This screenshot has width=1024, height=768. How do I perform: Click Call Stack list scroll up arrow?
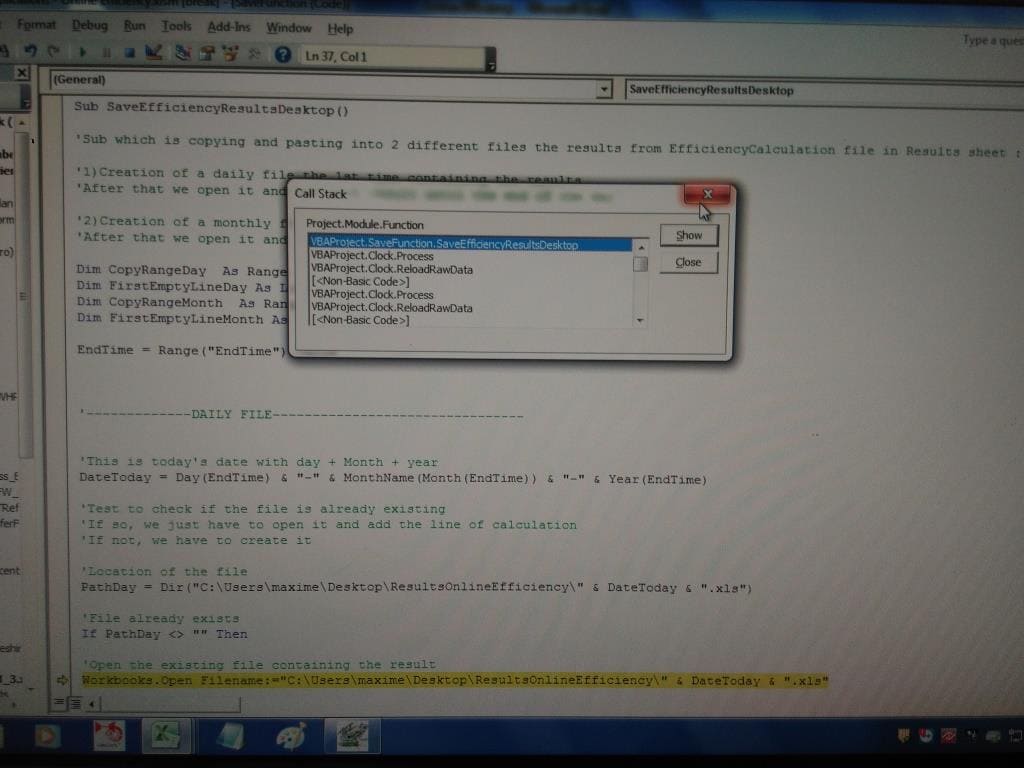641,248
